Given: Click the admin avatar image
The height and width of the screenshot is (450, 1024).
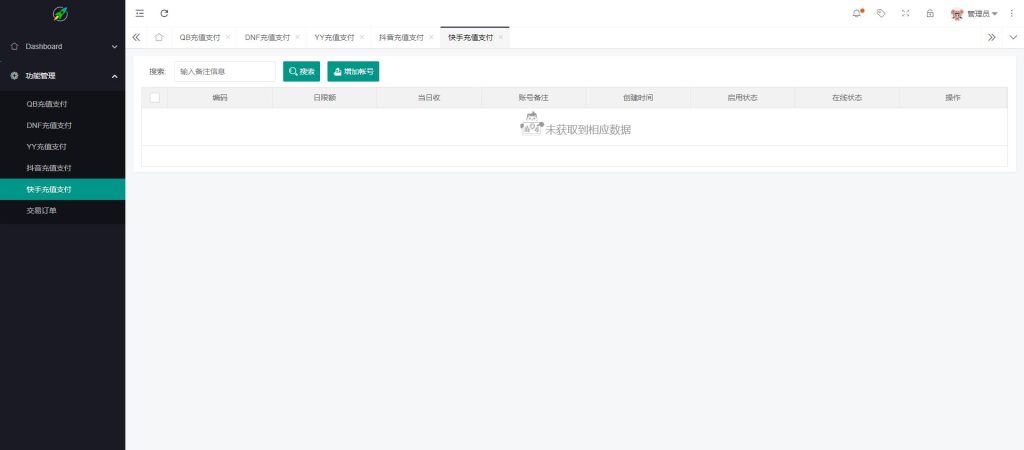Looking at the screenshot, I should pyautogui.click(x=957, y=13).
